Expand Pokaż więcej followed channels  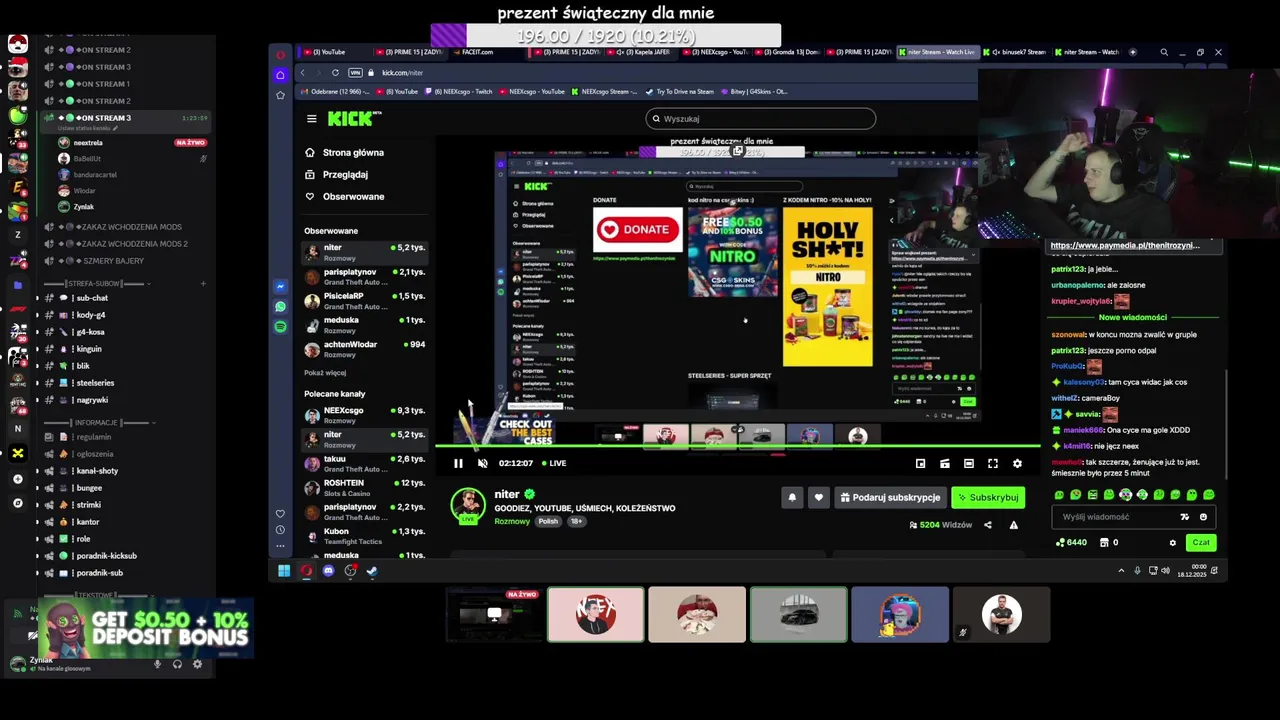325,373
